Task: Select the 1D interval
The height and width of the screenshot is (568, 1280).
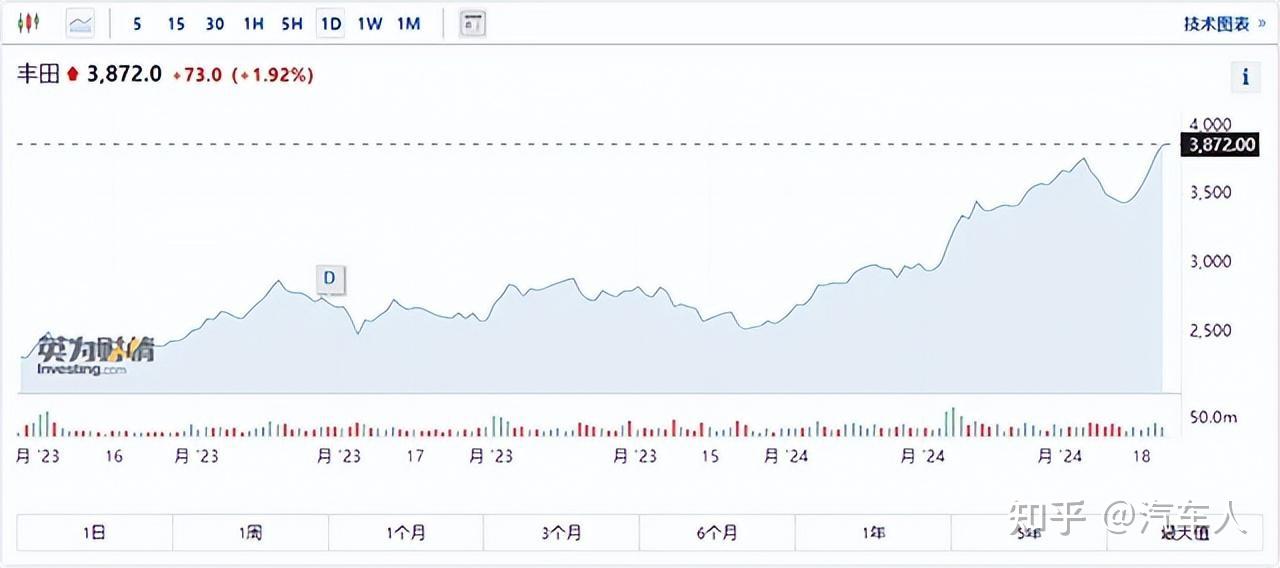Action: coord(330,24)
